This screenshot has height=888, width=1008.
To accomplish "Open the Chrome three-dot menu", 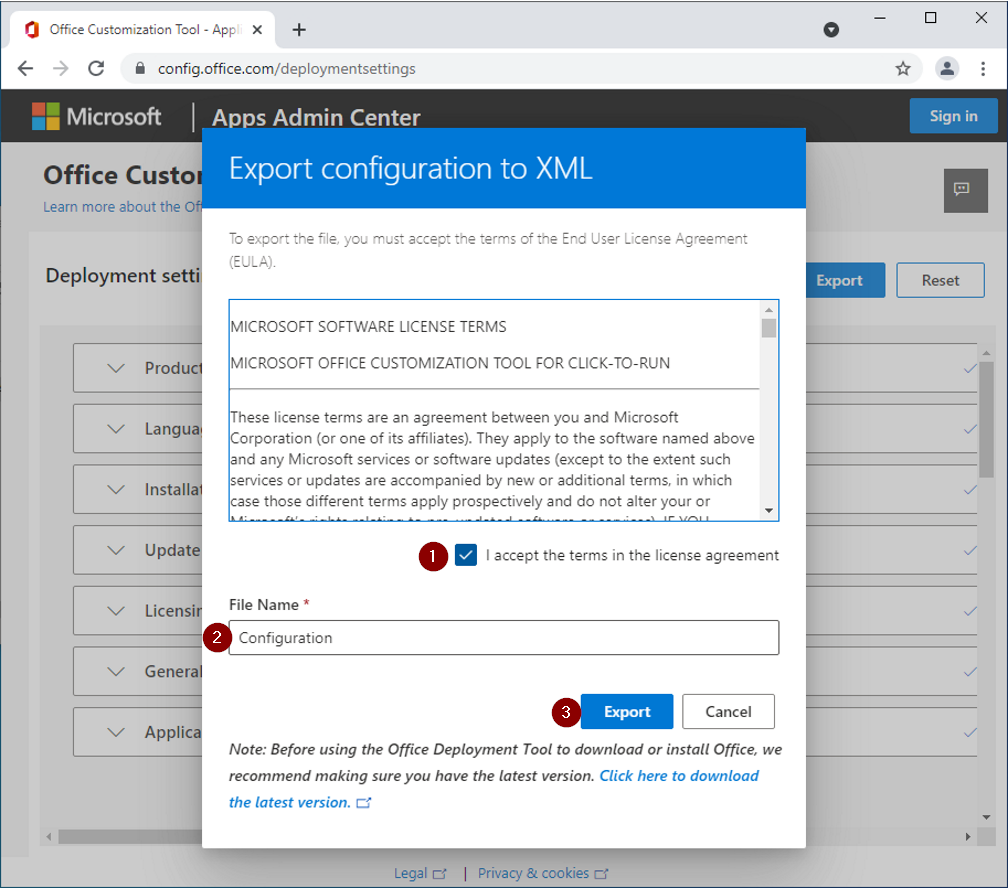I will (983, 68).
